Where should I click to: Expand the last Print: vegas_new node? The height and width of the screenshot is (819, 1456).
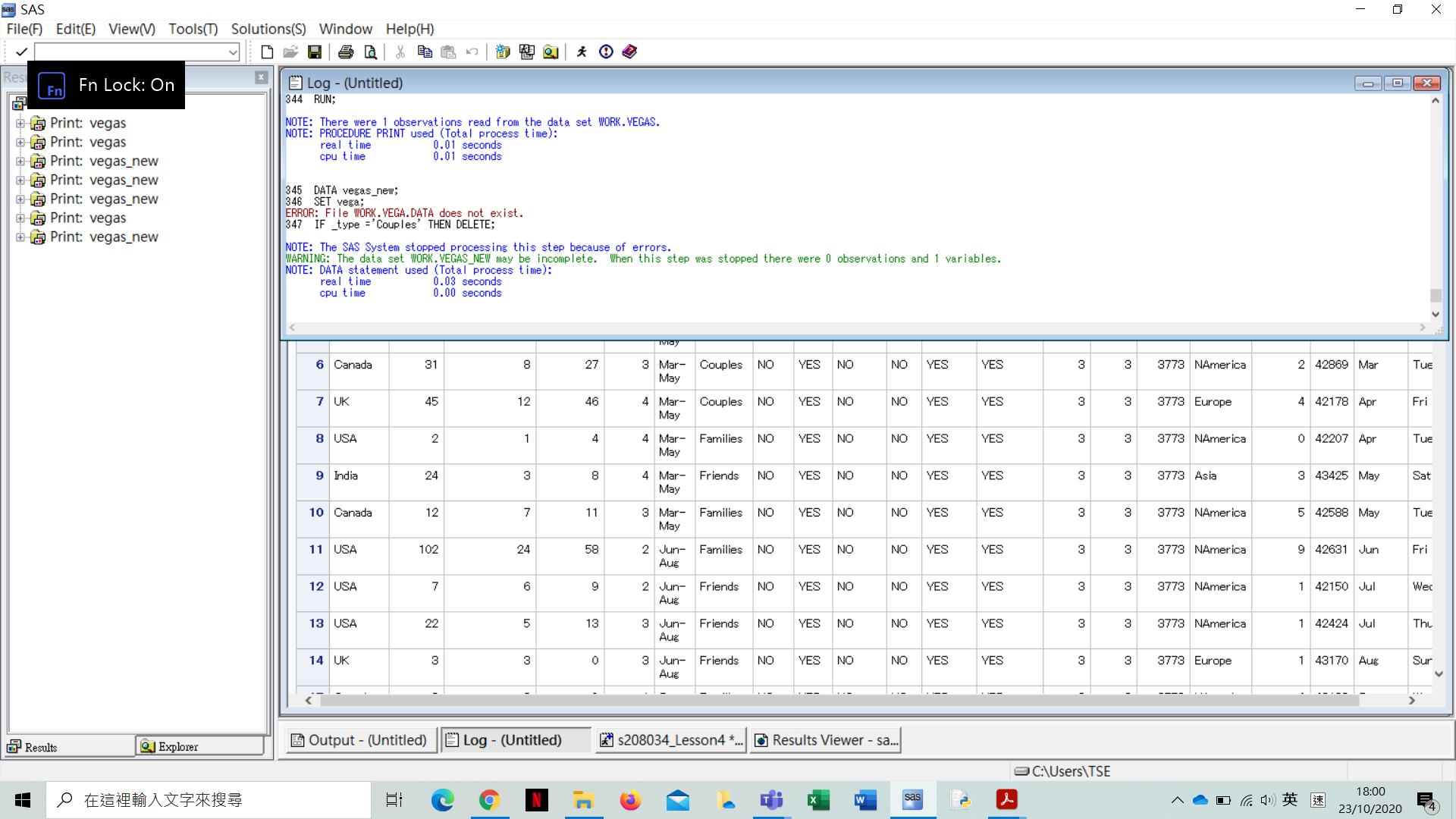(20, 237)
